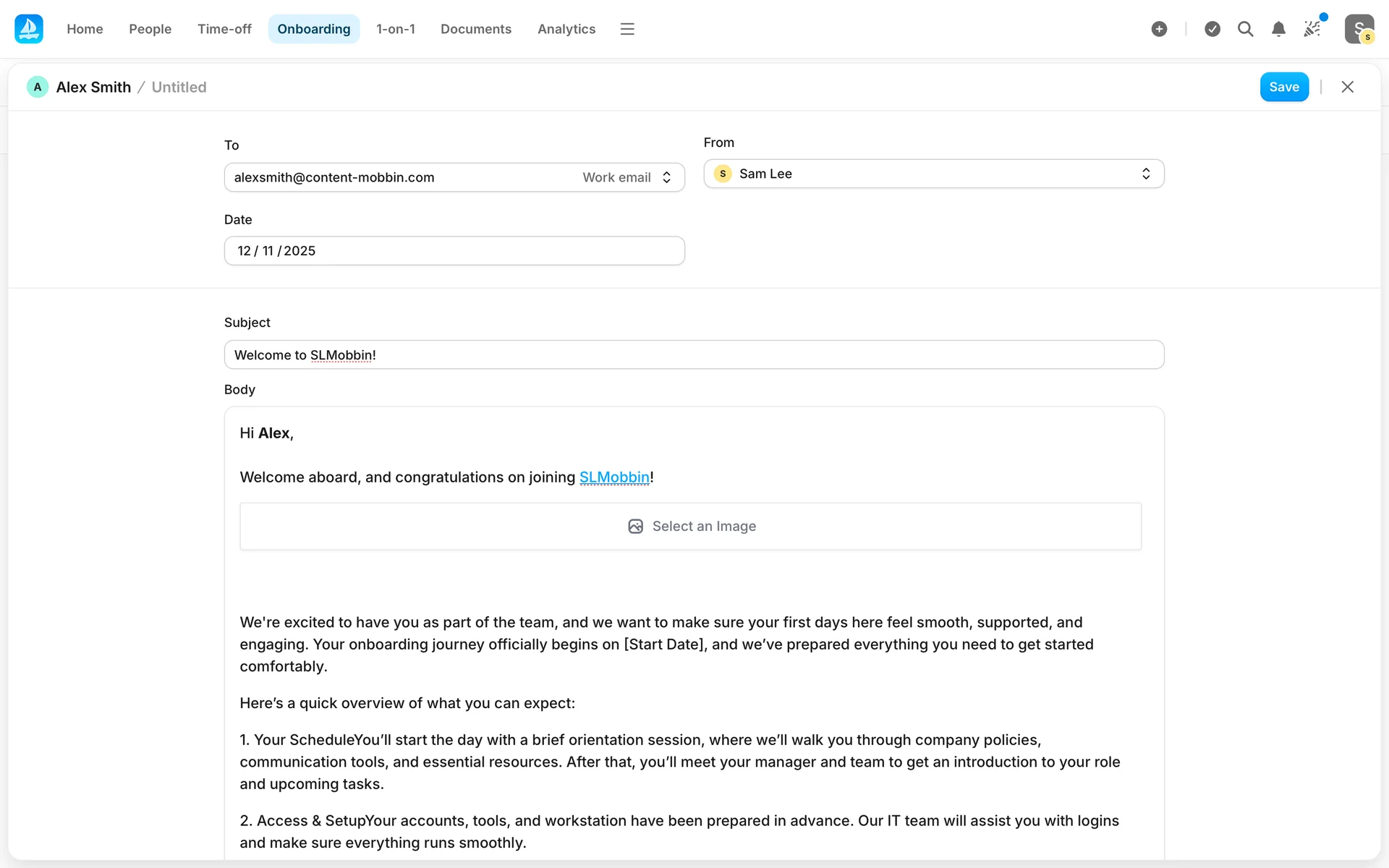
Task: Click the sailboat app logo
Action: 29,29
